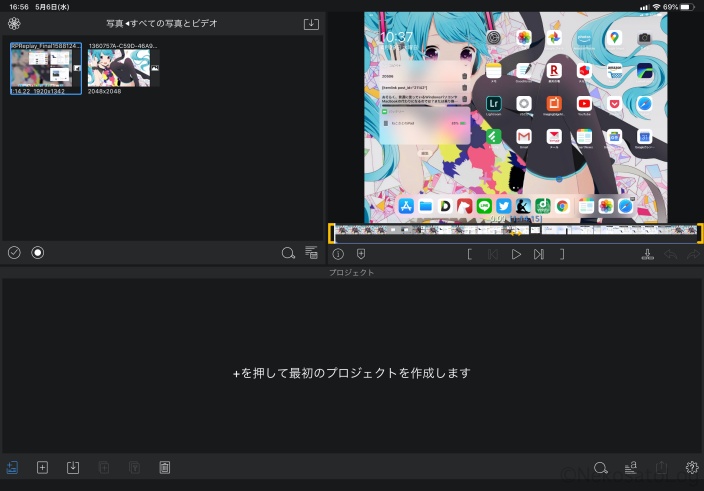Click the clip filmstrip scrubber bar
Image resolution: width=704 pixels, height=491 pixels.
515,230
